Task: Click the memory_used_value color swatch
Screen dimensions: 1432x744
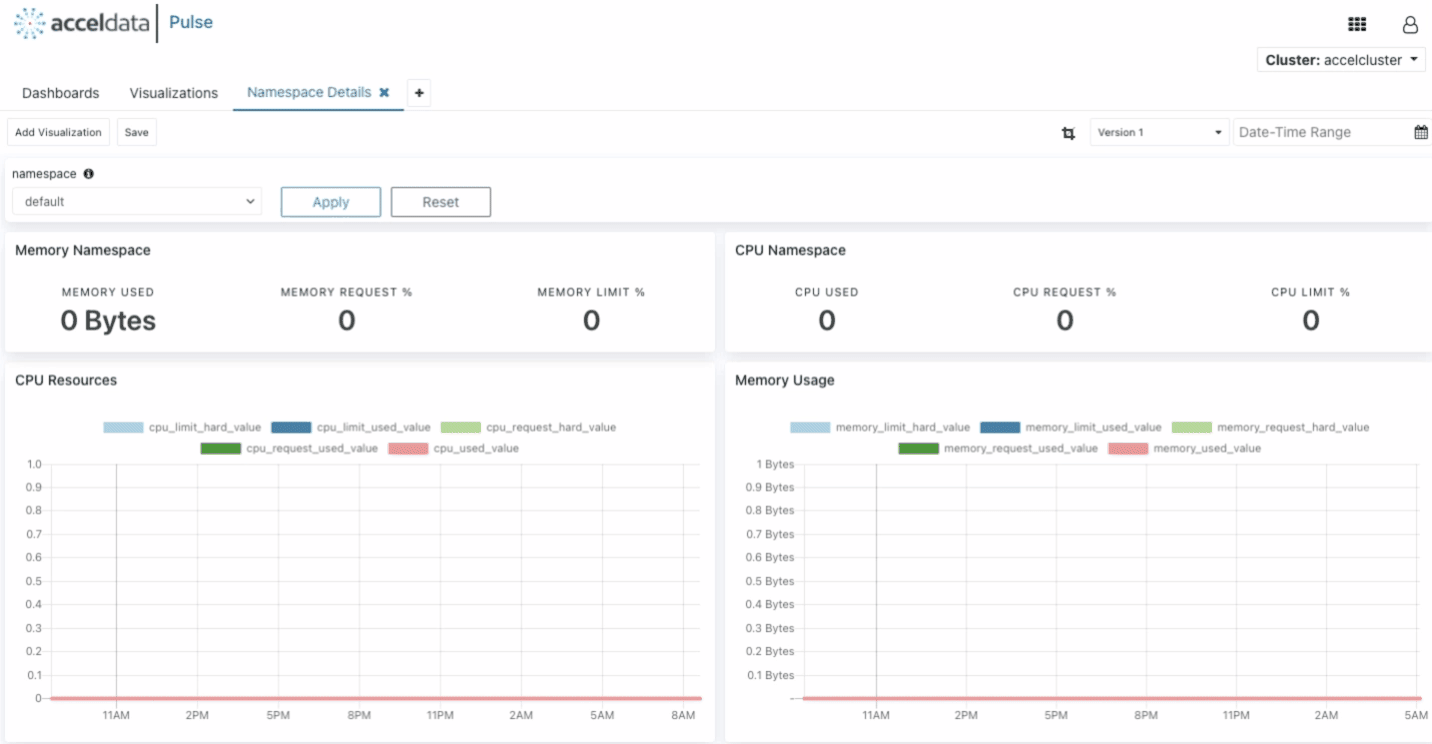Action: pos(1128,448)
